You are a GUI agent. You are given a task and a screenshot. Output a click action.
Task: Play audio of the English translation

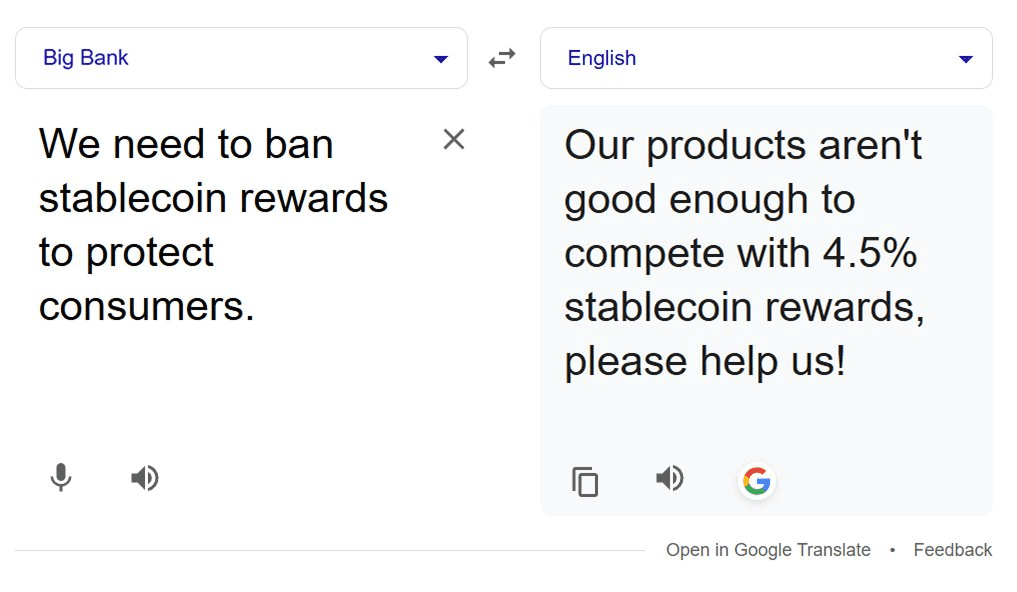[670, 478]
